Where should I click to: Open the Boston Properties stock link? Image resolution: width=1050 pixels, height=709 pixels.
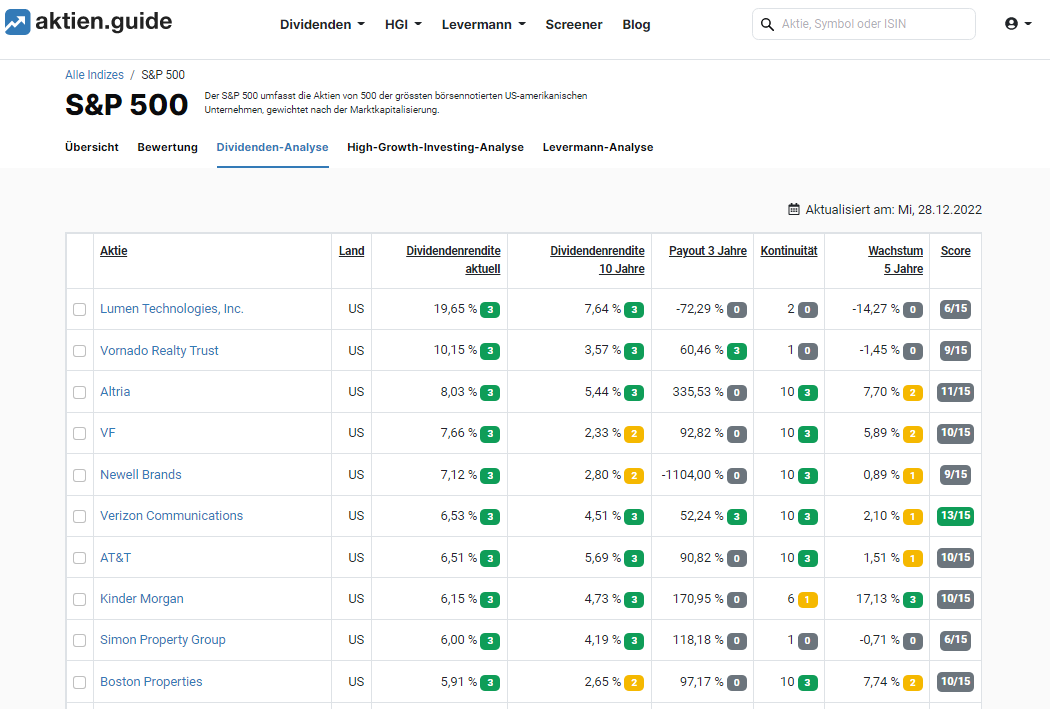click(x=151, y=682)
